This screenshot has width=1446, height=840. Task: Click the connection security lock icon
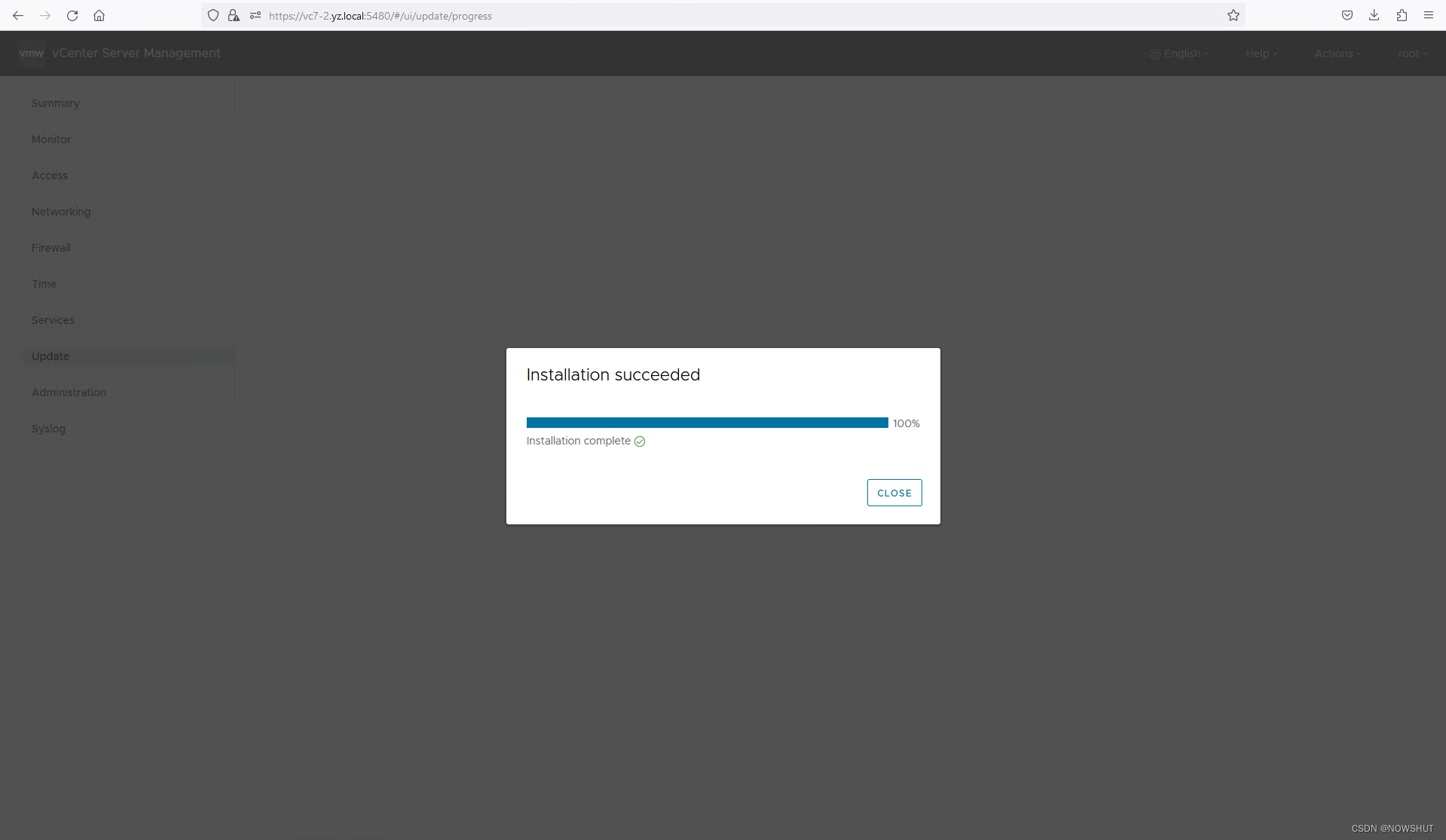[x=234, y=15]
